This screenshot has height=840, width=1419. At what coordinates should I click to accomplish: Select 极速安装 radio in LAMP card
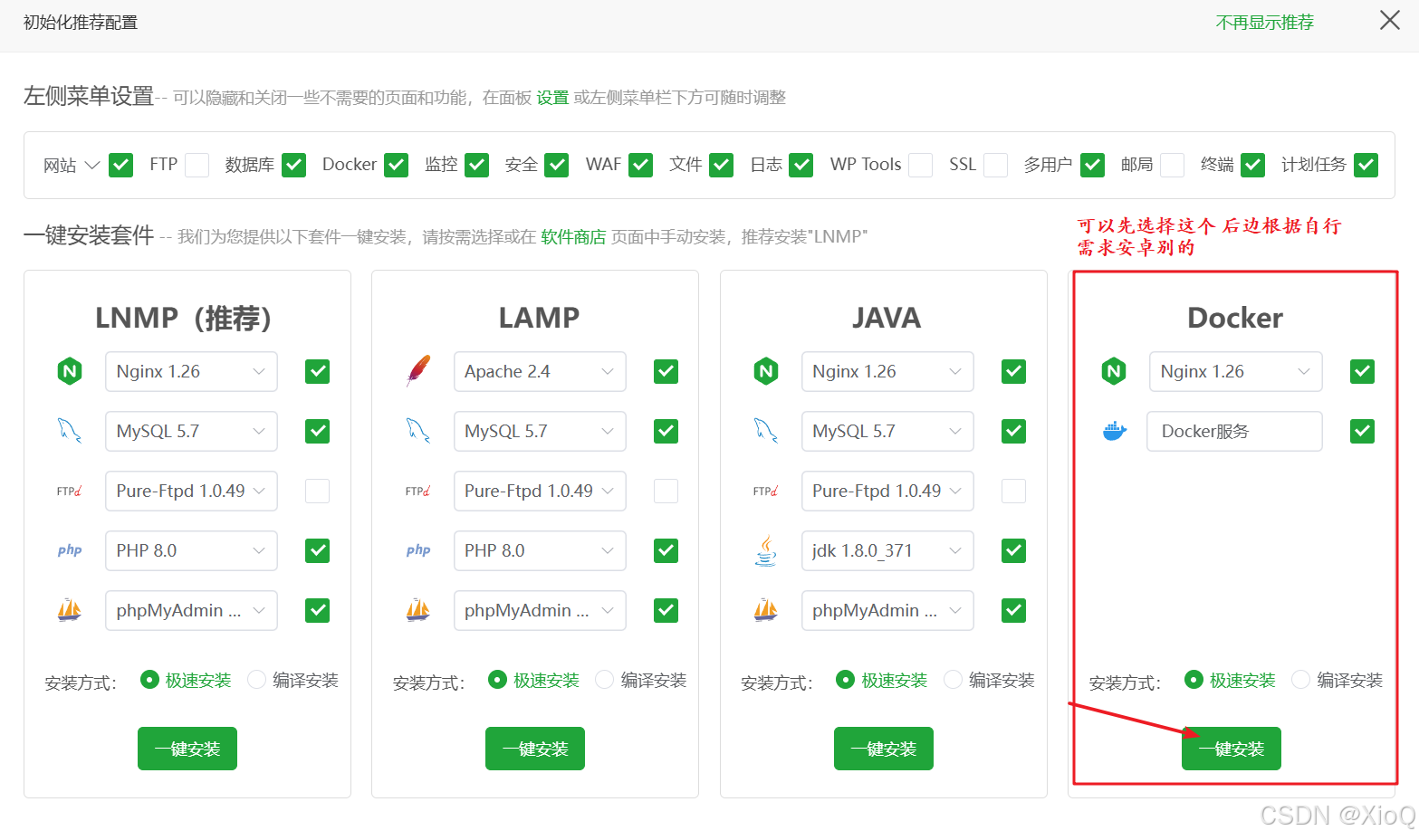(x=497, y=680)
